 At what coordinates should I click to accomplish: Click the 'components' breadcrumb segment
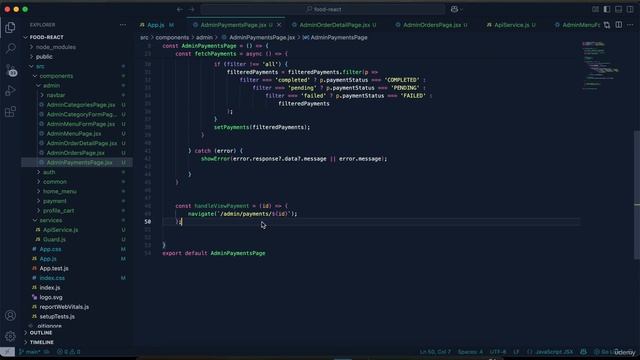point(172,38)
